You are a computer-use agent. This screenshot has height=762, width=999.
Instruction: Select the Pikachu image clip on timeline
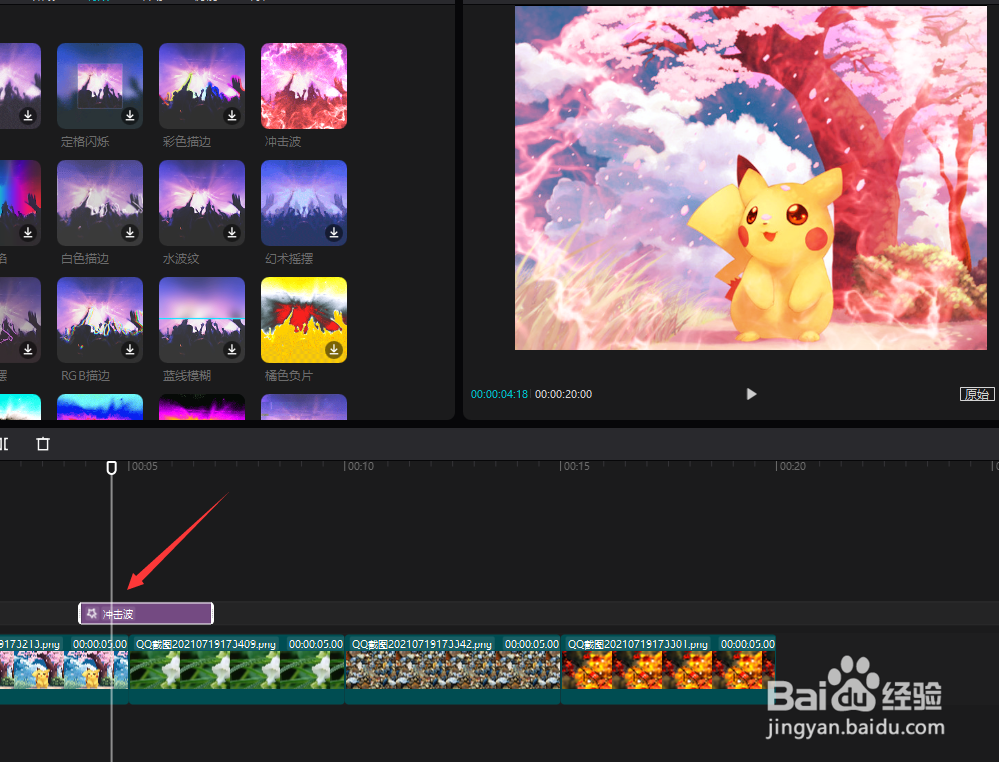(64, 669)
